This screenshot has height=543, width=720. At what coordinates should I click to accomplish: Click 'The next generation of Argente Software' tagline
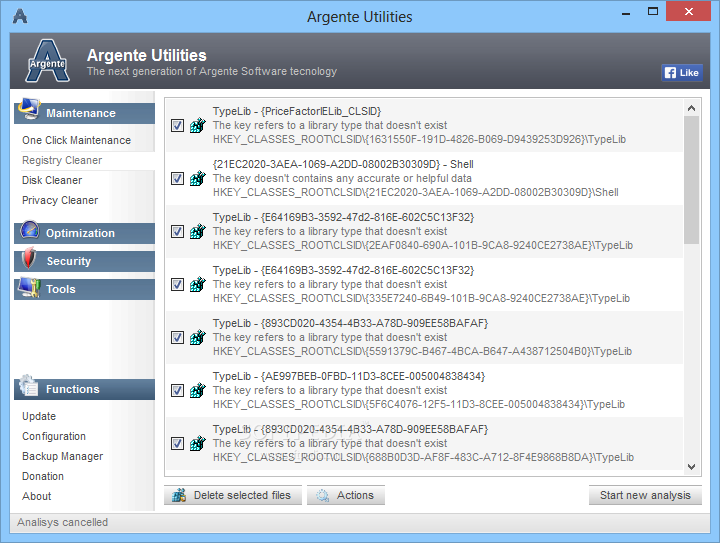click(x=212, y=71)
